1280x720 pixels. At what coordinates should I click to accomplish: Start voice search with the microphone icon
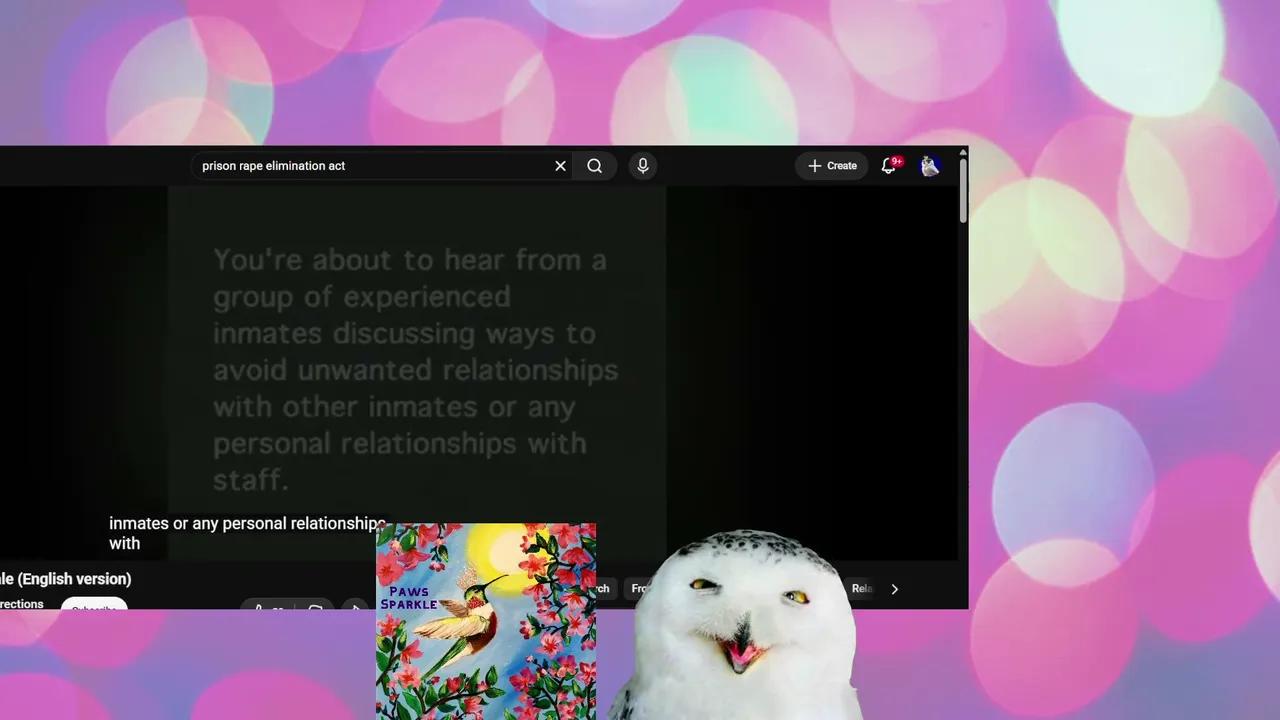pyautogui.click(x=643, y=166)
